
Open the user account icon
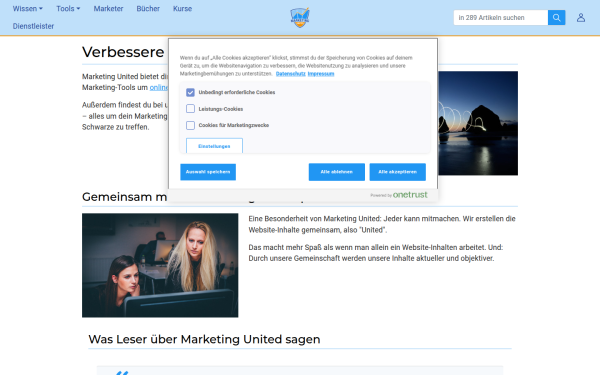point(580,18)
